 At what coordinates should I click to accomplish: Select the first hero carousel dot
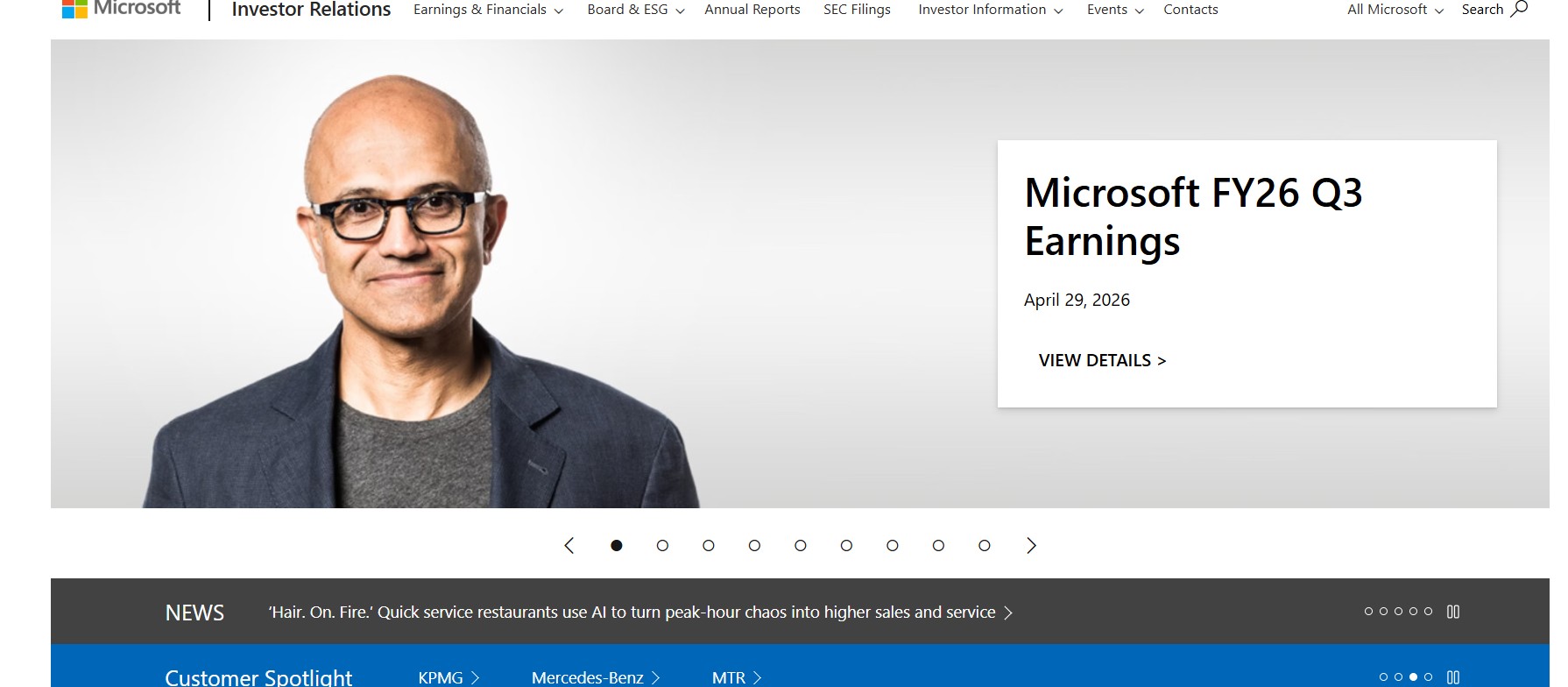(617, 545)
